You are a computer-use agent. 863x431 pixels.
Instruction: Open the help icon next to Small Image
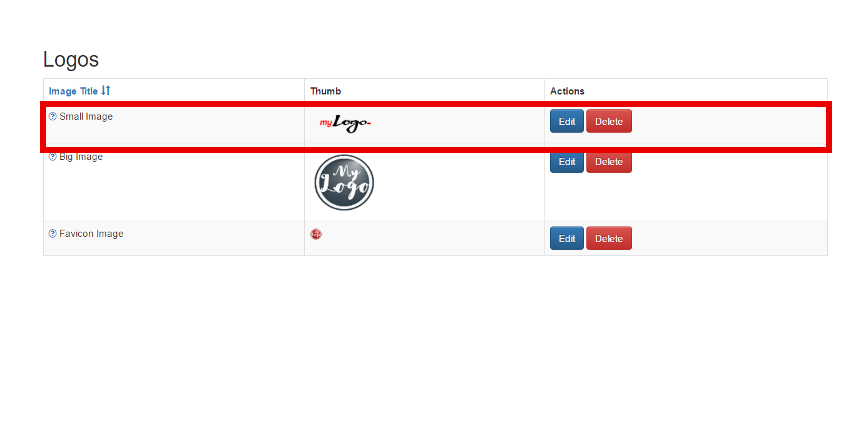tap(53, 116)
